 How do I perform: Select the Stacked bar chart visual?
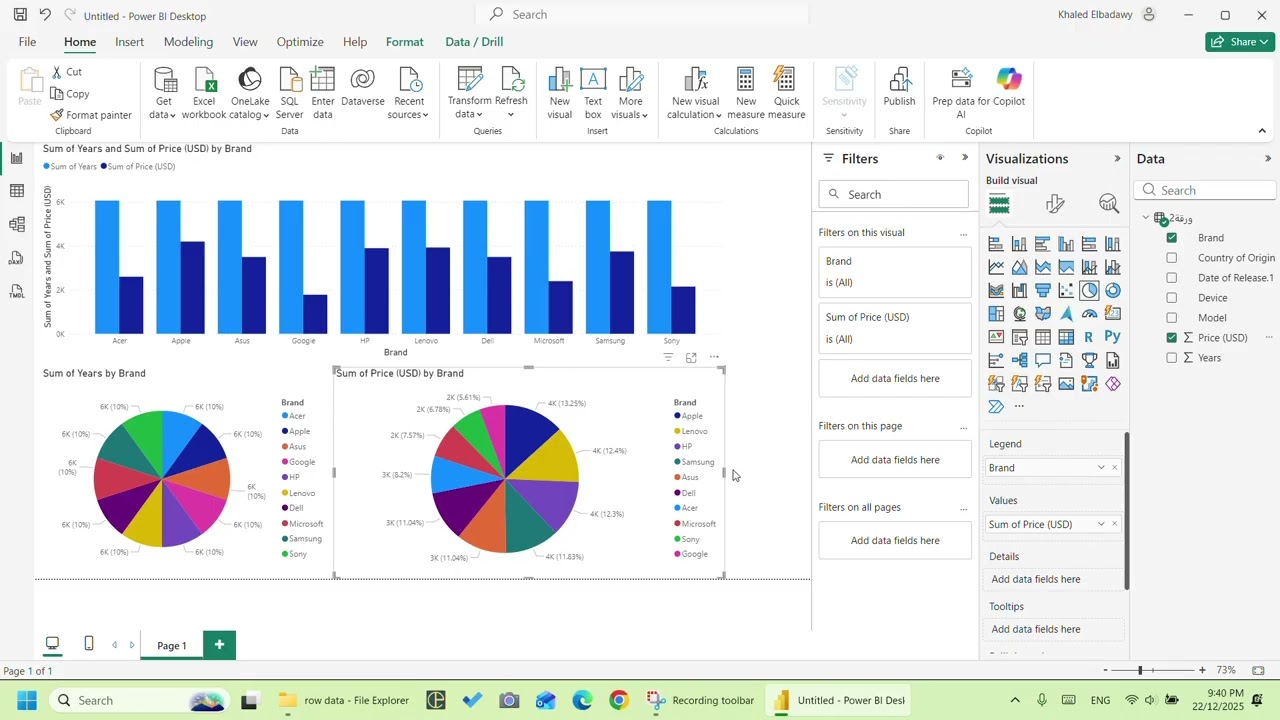(x=996, y=244)
